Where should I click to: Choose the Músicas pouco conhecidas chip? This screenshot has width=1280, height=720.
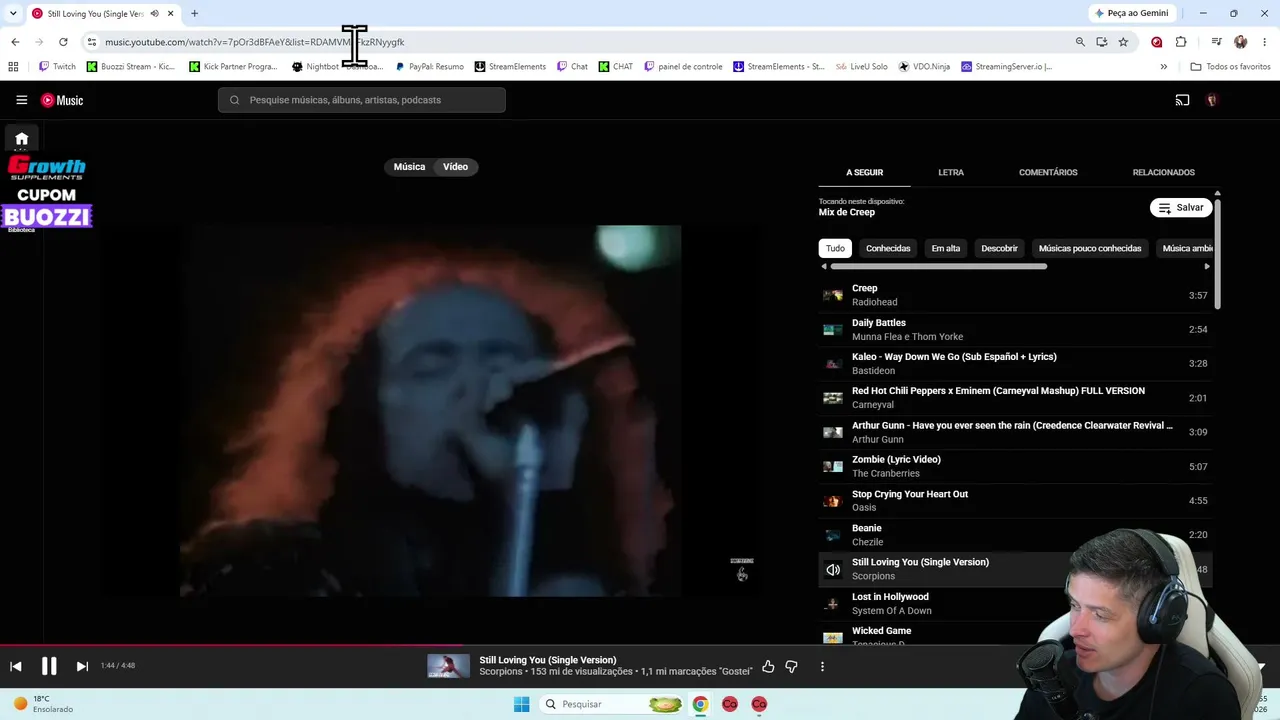[x=1090, y=248]
